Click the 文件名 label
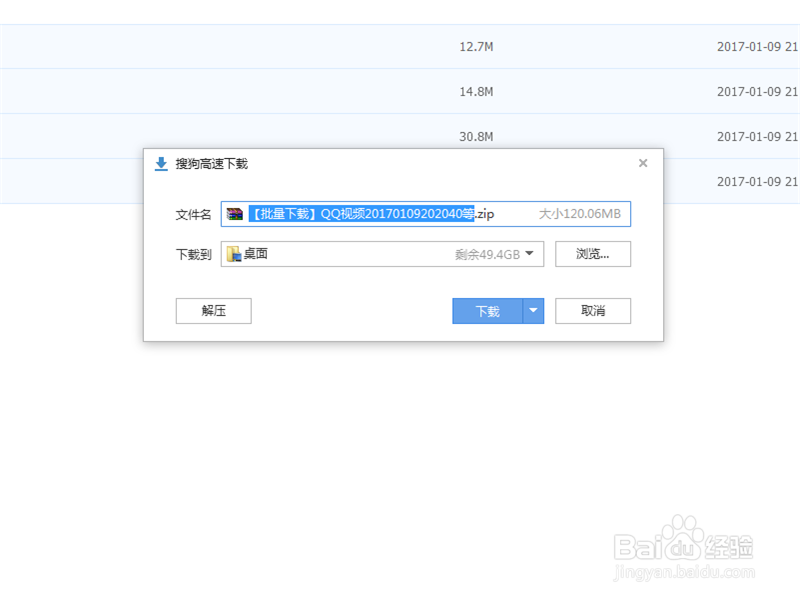Viewport: 800px width, 600px height. point(193,214)
